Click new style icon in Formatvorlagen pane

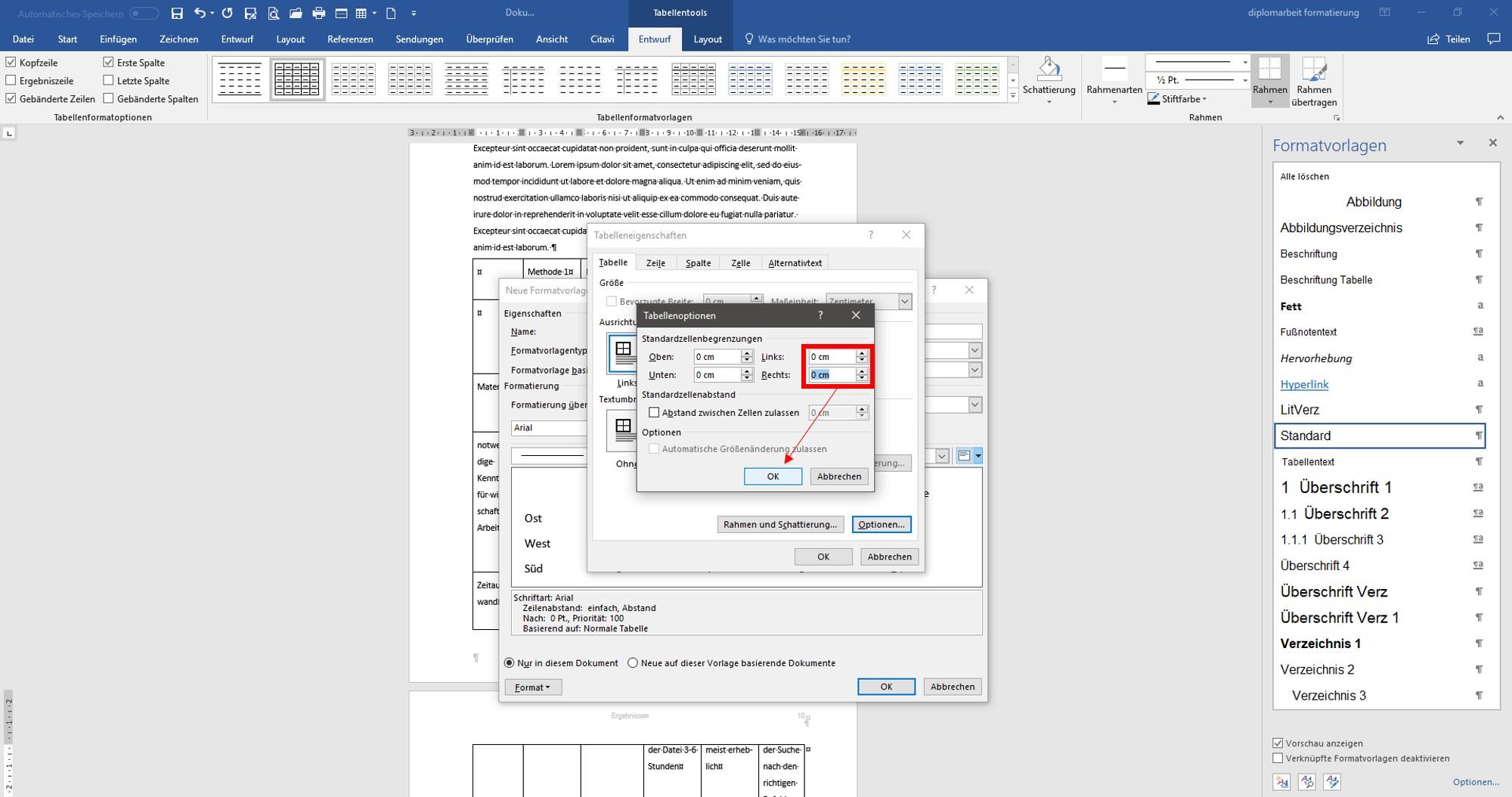[x=1281, y=782]
